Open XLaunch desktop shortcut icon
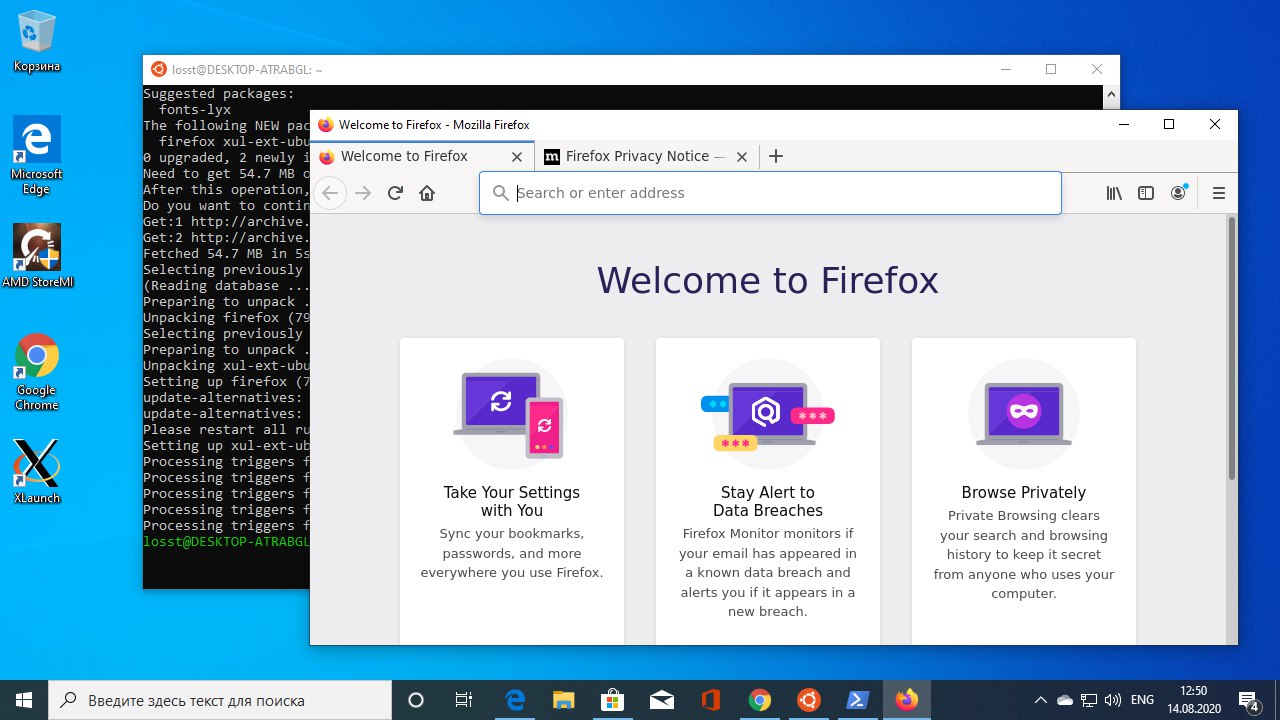Viewport: 1280px width, 720px height. 37,471
